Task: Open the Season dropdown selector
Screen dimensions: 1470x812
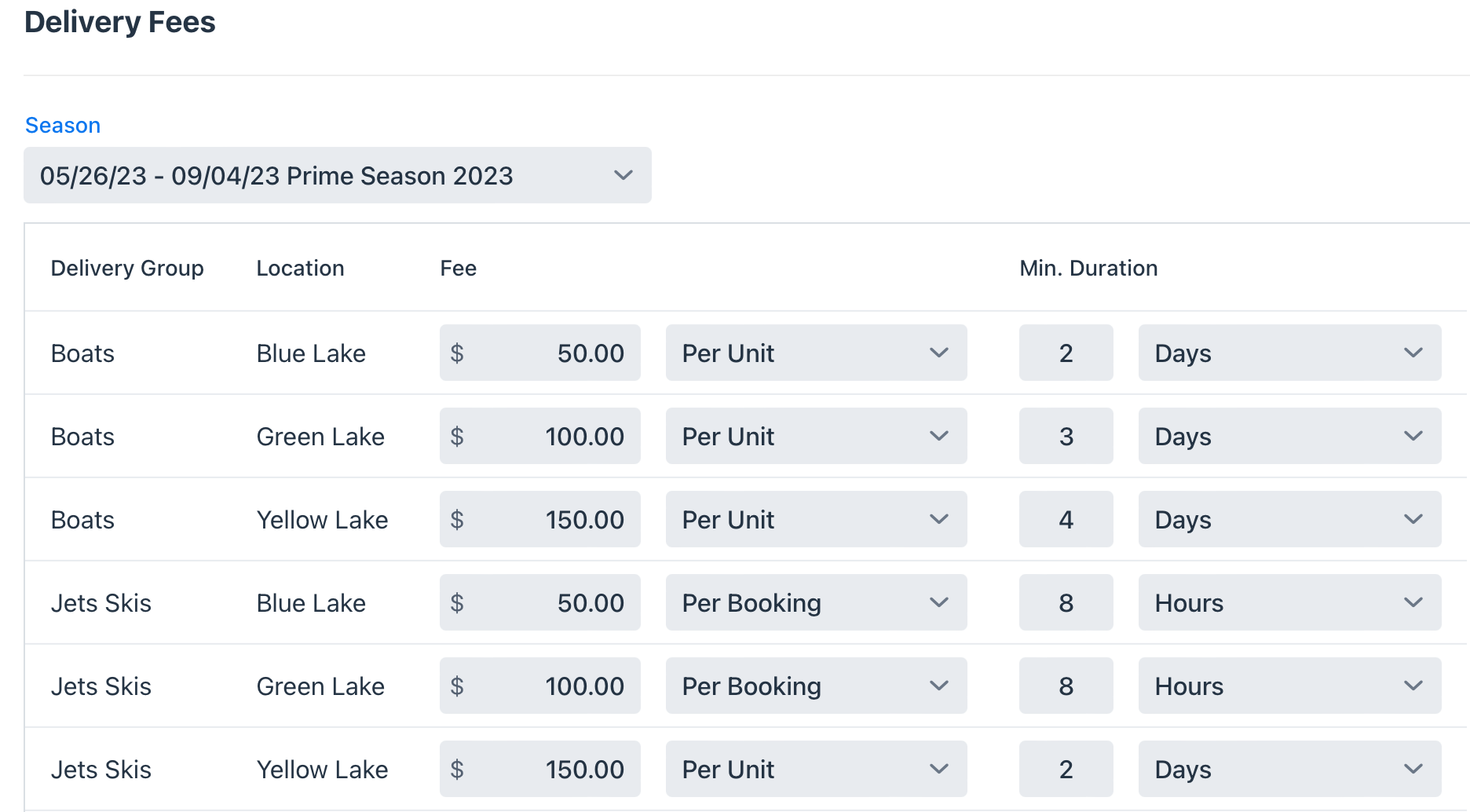Action: pyautogui.click(x=338, y=175)
